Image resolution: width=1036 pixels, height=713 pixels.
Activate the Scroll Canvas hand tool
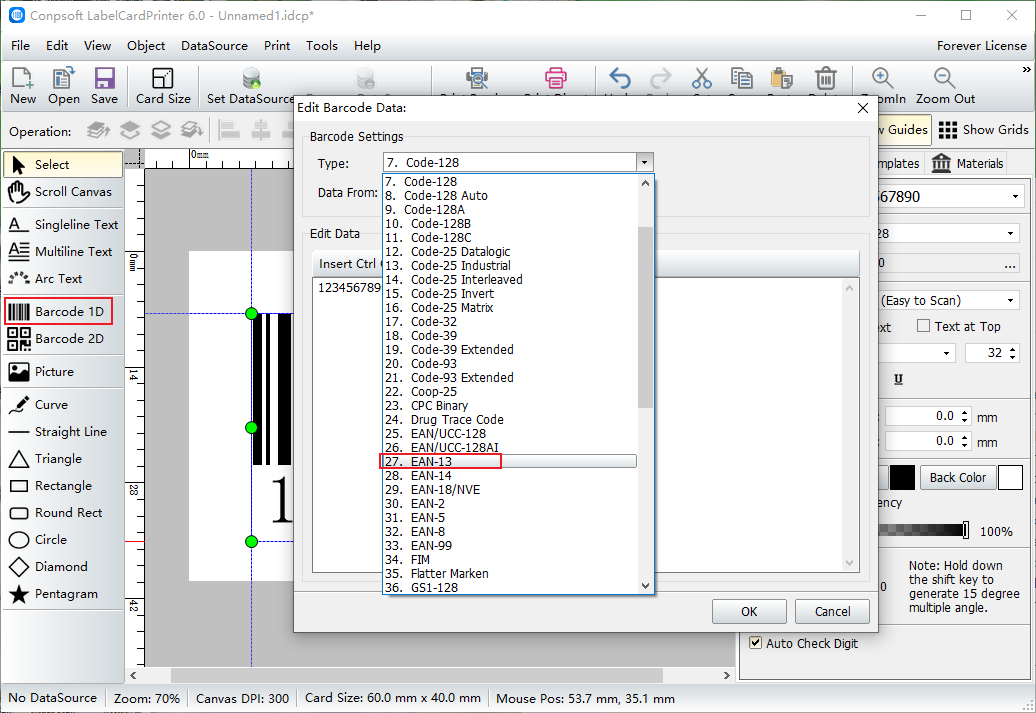point(63,192)
